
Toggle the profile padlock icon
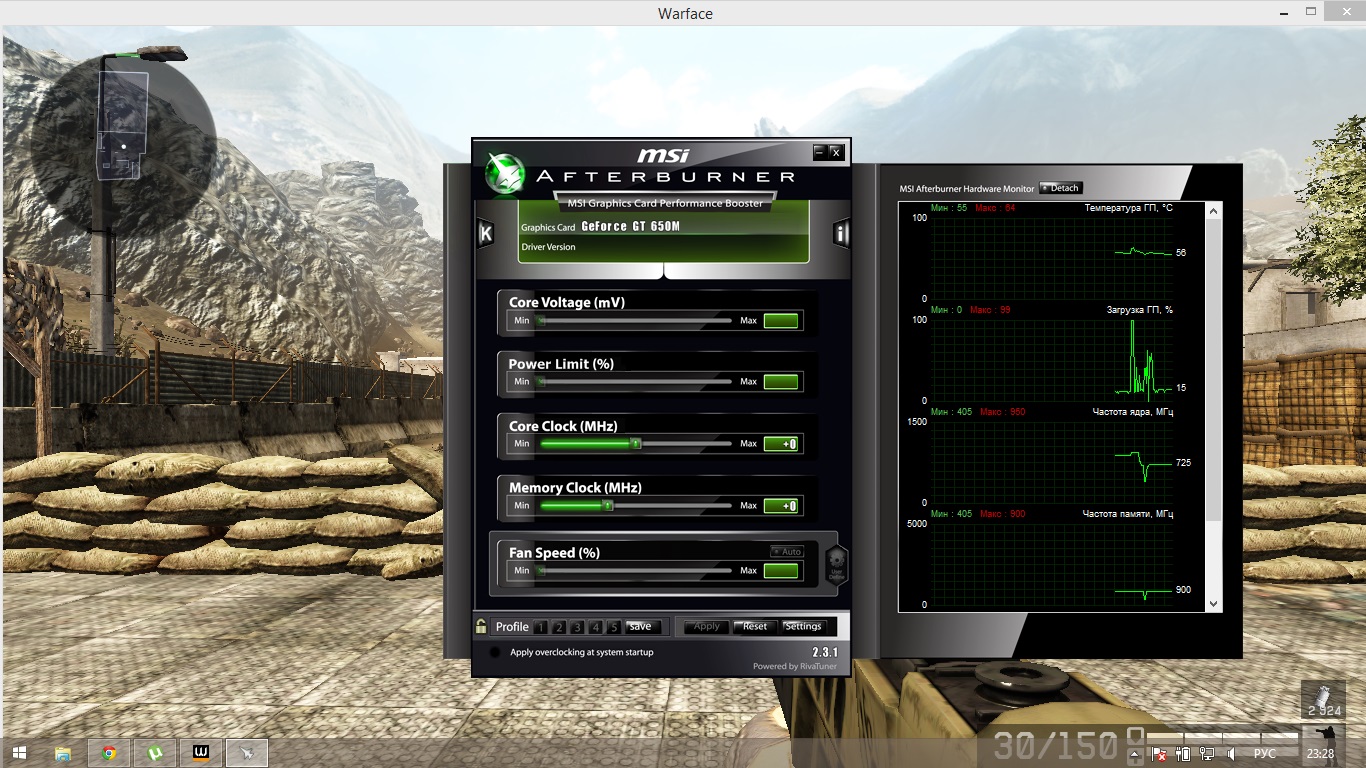[481, 627]
